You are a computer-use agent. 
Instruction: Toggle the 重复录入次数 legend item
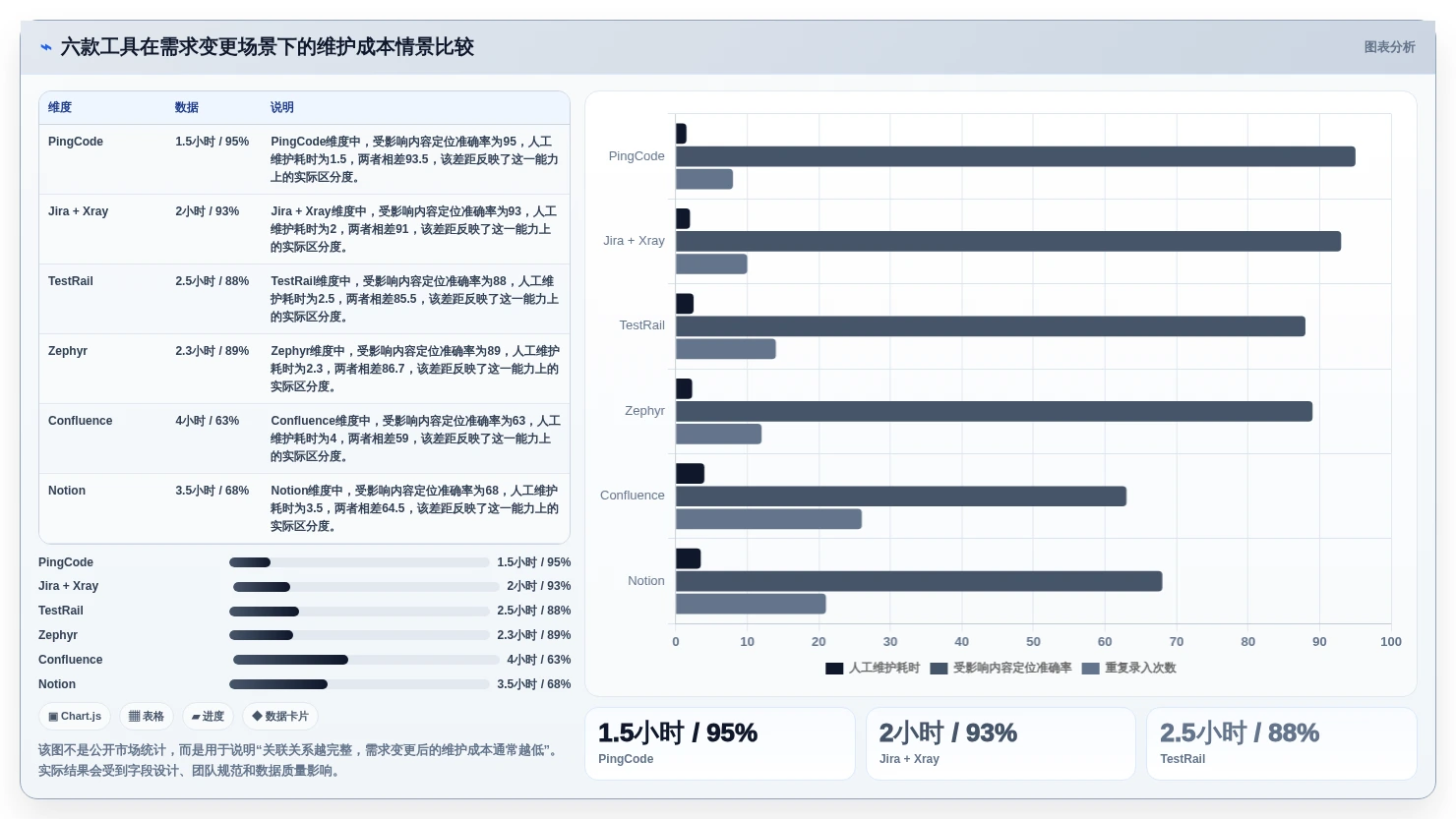coord(1128,668)
